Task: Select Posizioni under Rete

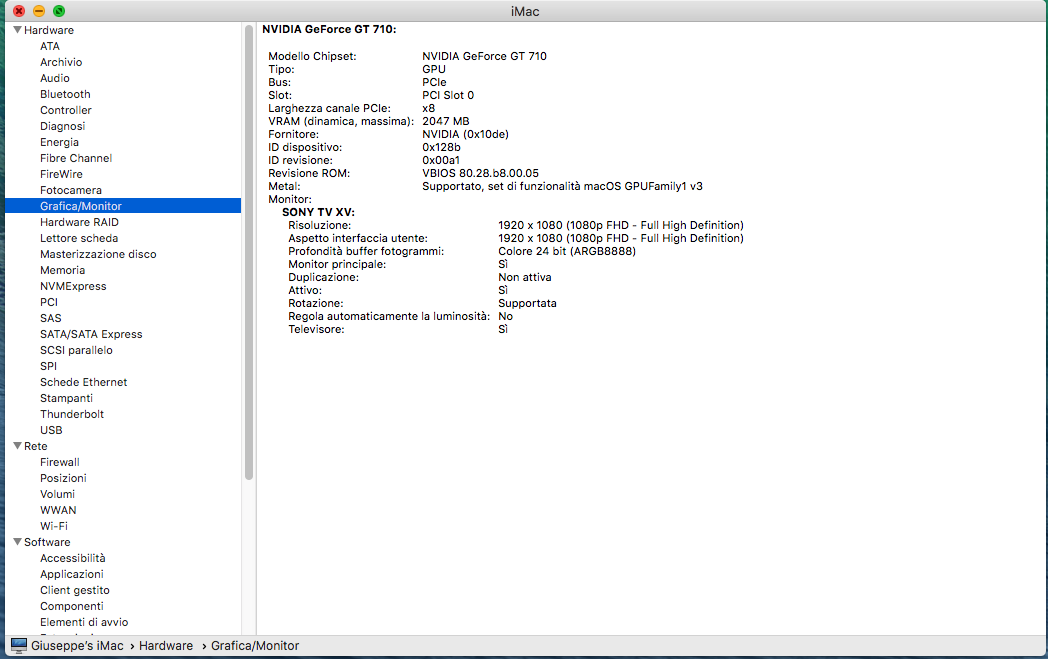Action: [x=63, y=479]
